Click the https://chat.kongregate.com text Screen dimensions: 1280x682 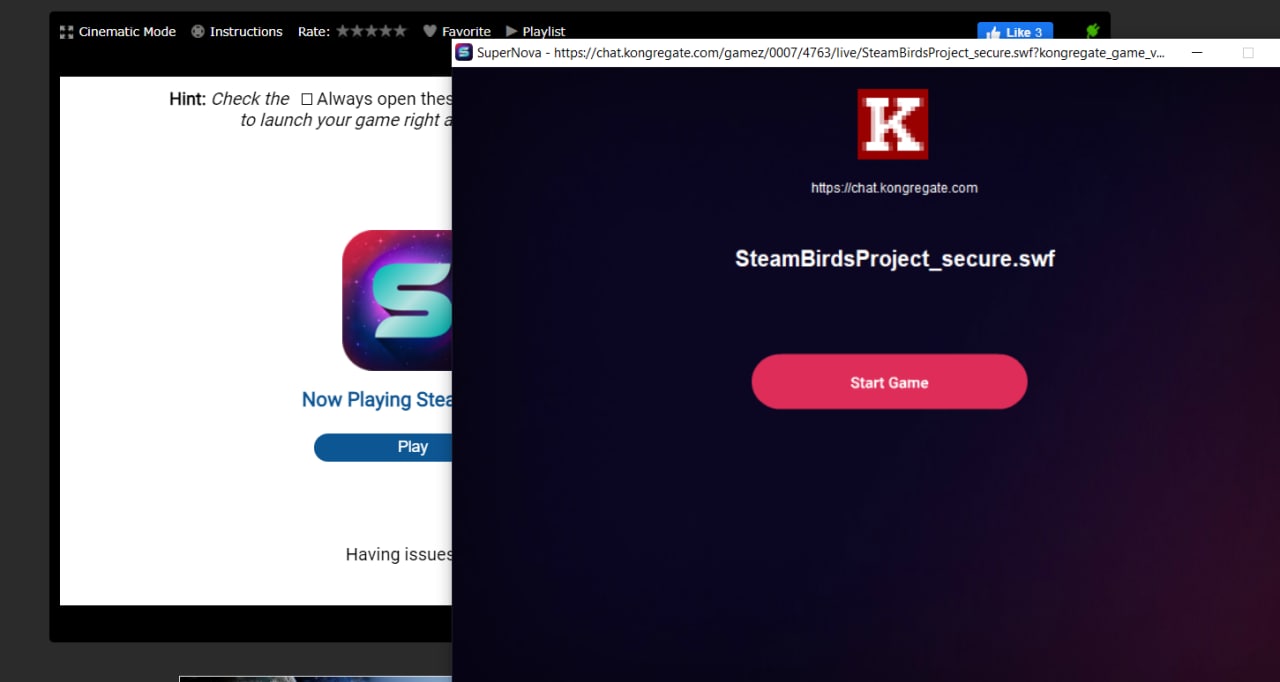coord(894,188)
